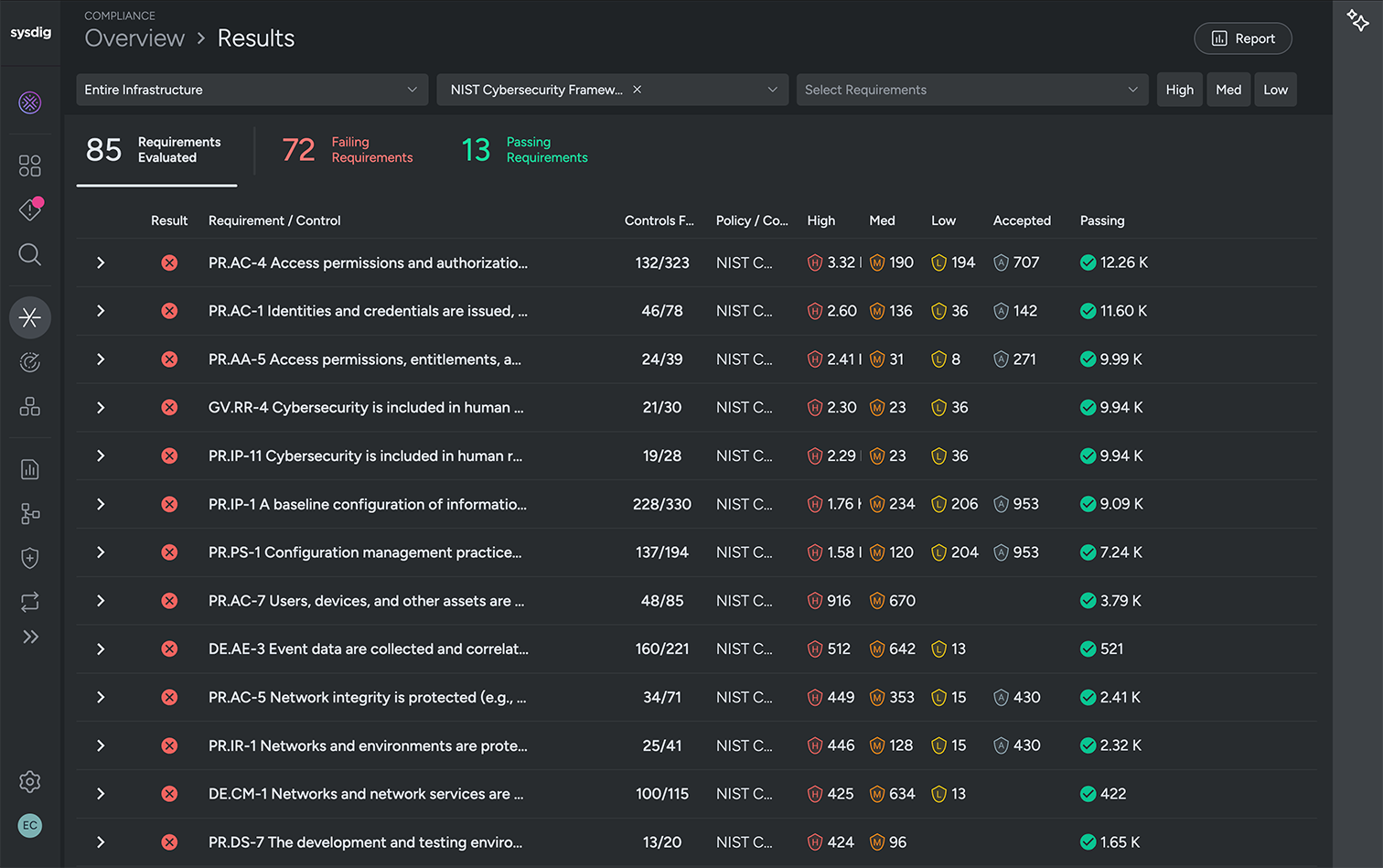Open PR.DS-7 development and testing requirement

[366, 842]
